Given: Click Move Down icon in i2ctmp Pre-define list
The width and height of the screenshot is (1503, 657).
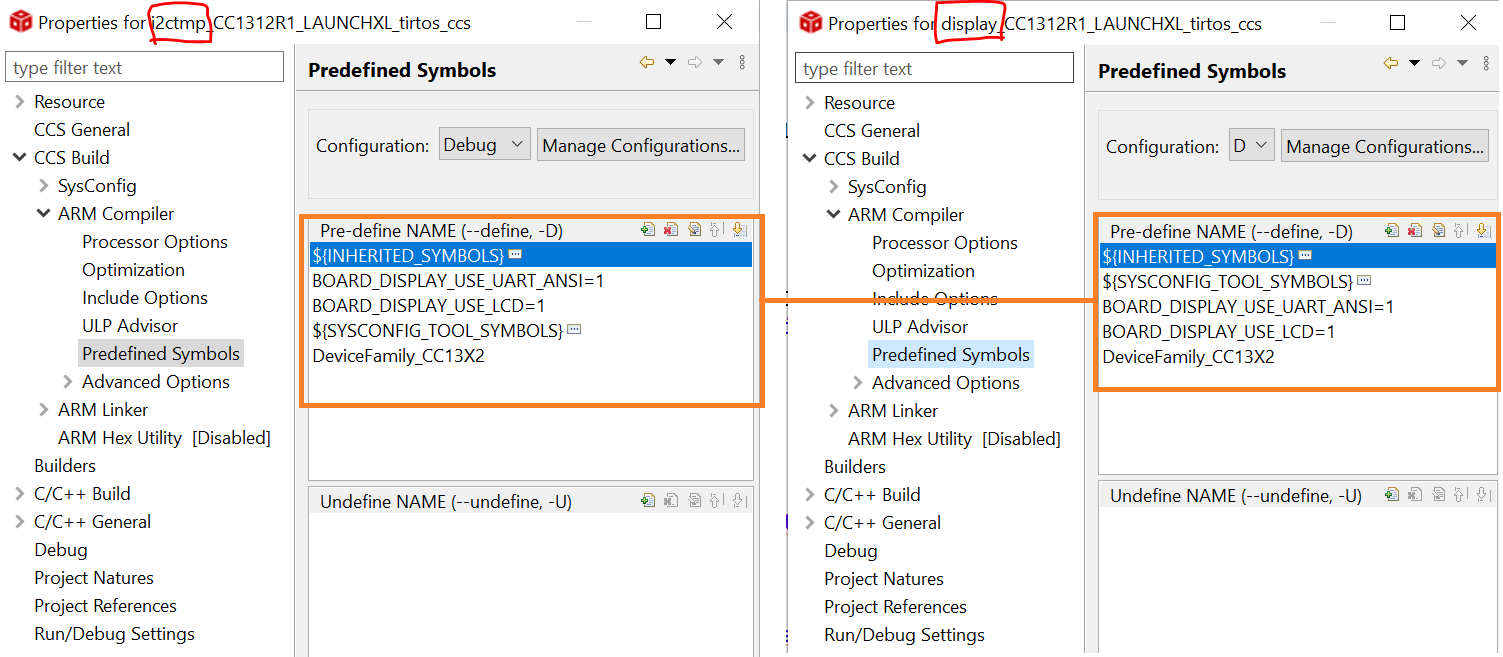Looking at the screenshot, I should click(x=739, y=230).
